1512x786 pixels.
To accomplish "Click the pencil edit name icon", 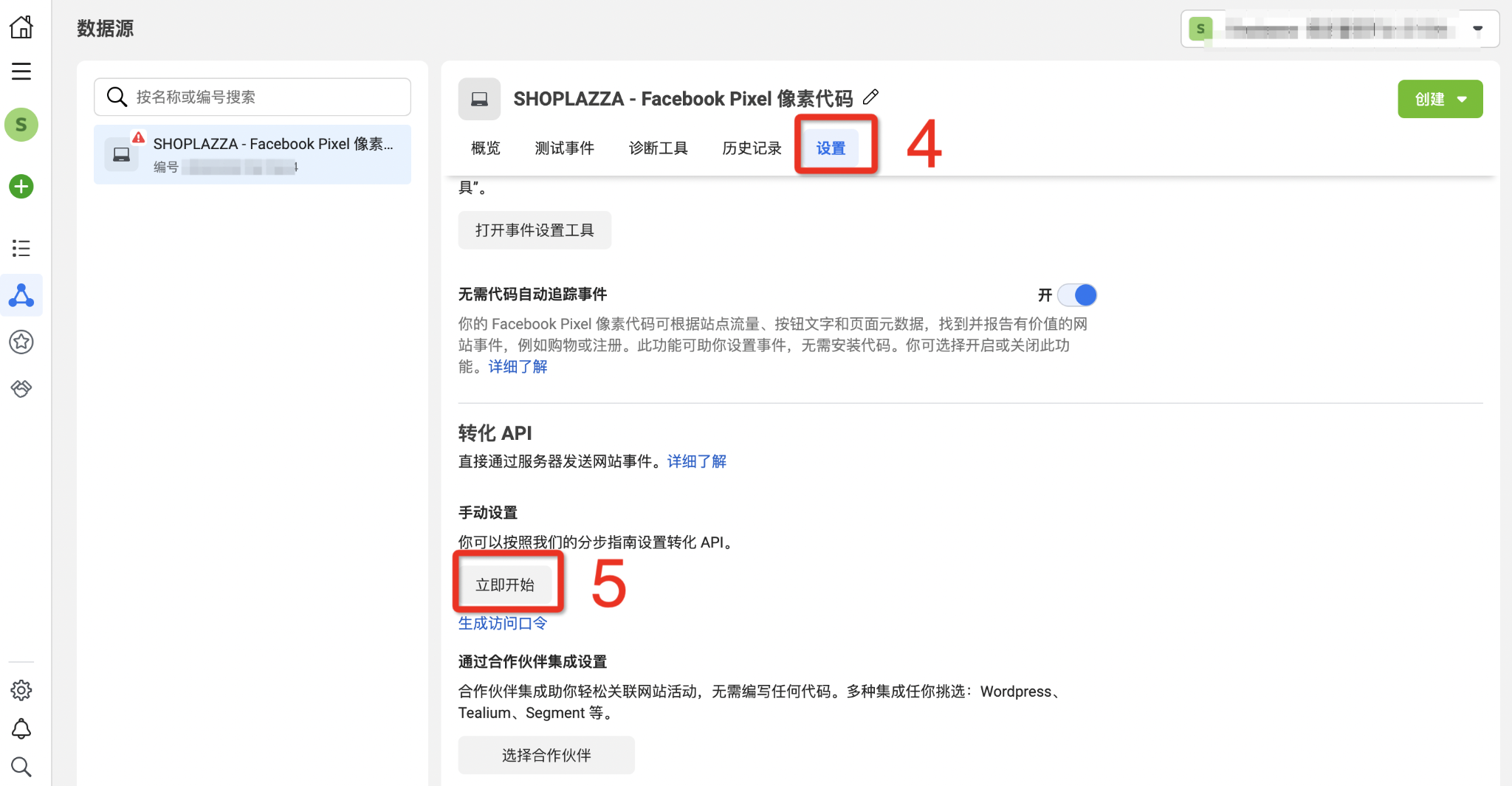I will tap(870, 97).
